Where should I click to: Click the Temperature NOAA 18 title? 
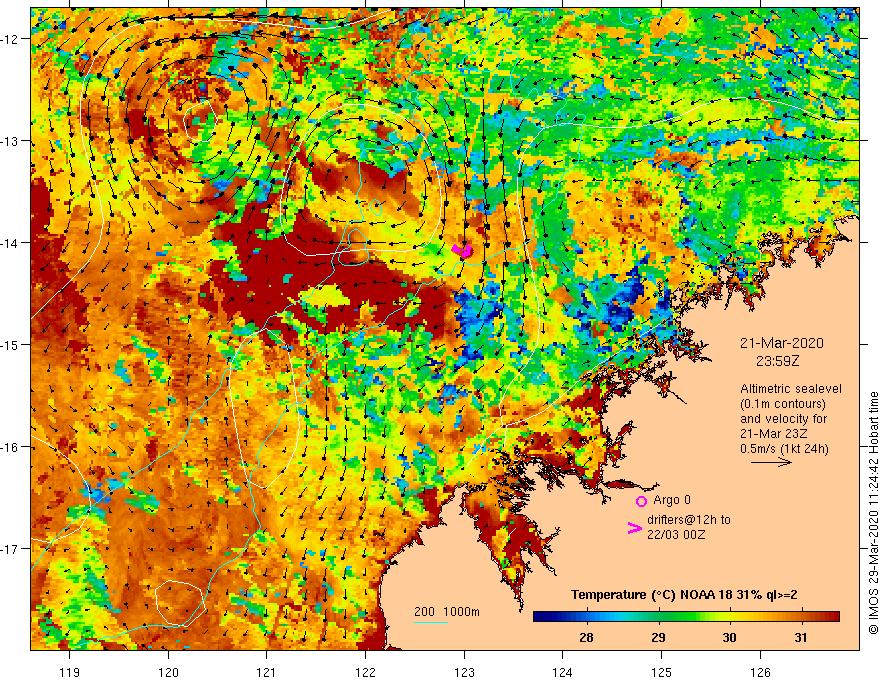(684, 595)
